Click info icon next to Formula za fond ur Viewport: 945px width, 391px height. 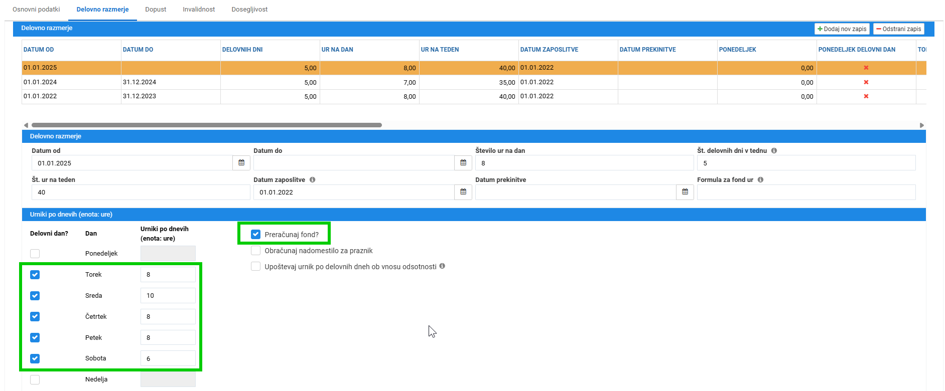[x=762, y=180]
